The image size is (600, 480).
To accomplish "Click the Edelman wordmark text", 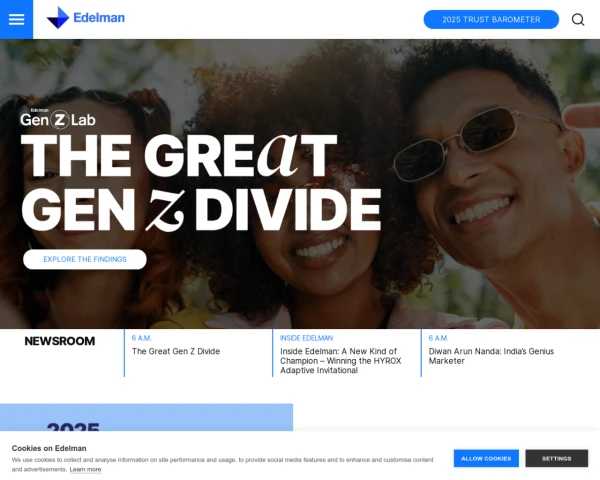I will (99, 18).
